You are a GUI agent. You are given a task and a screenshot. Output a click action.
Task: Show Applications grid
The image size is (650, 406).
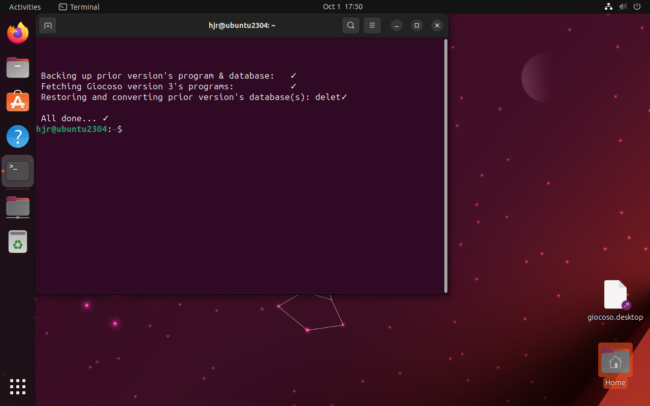[17, 387]
